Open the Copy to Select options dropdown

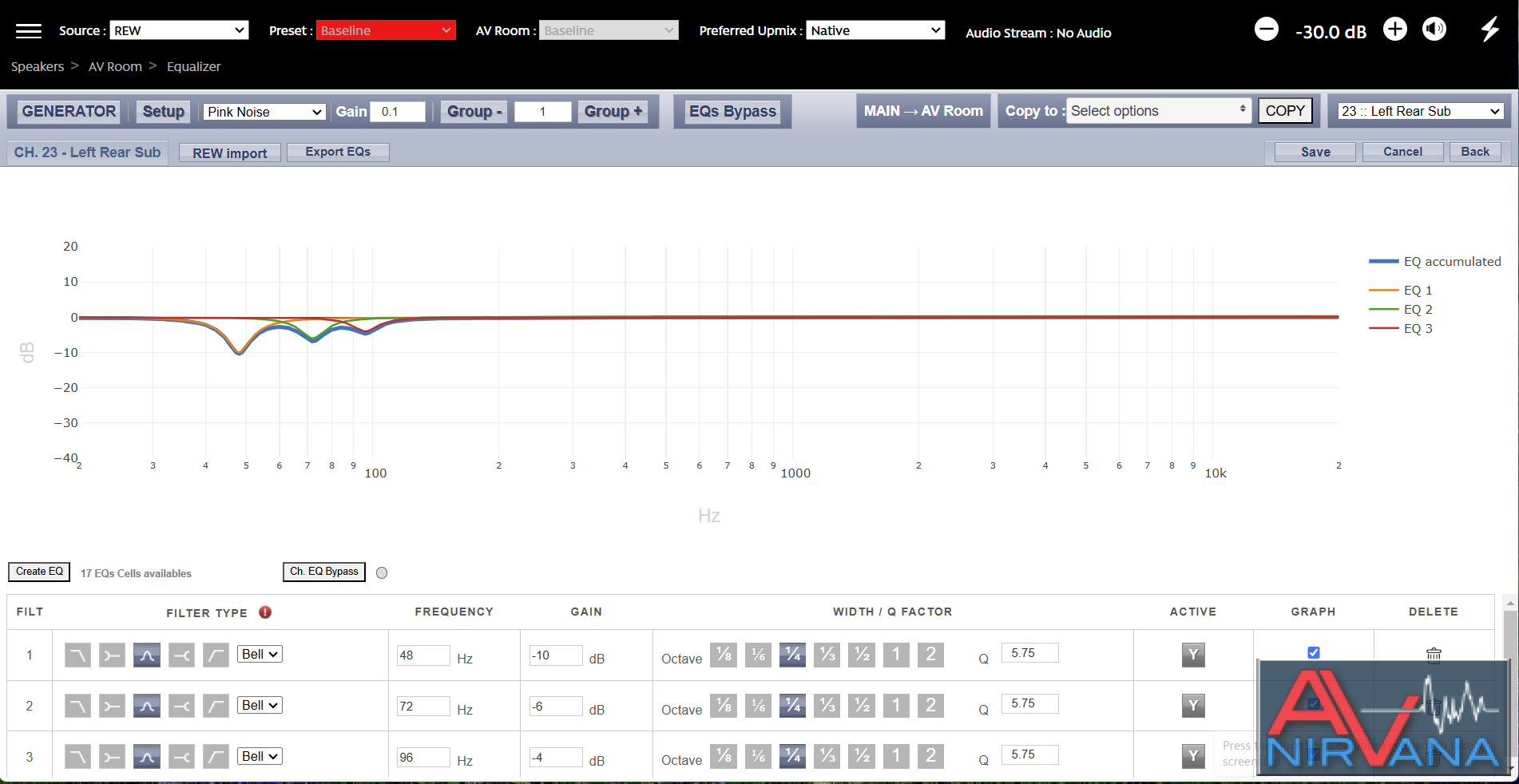(x=1159, y=111)
